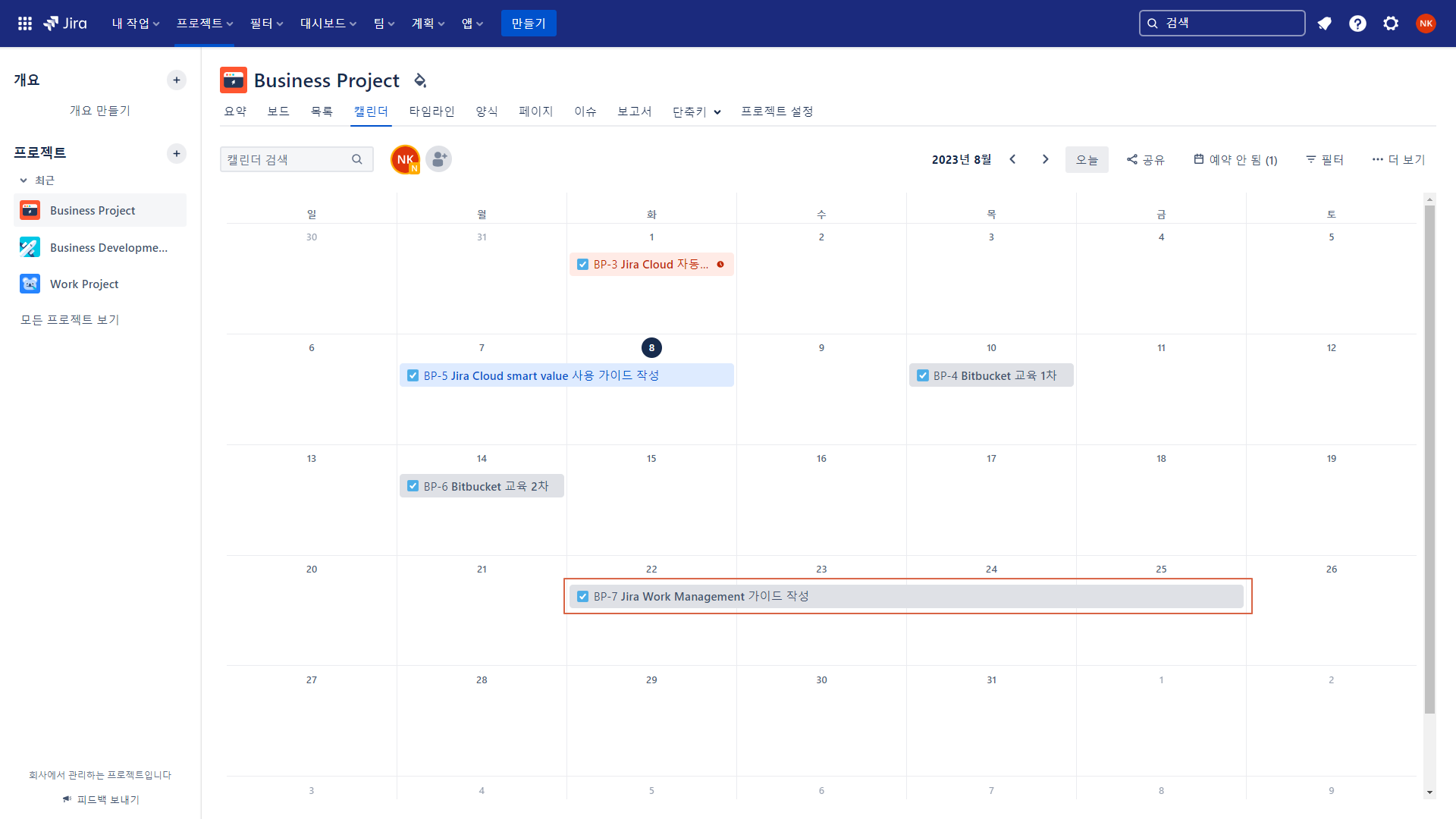Screen dimensions: 1456x819
Task: Open the app switcher grid icon
Action: (x=25, y=24)
